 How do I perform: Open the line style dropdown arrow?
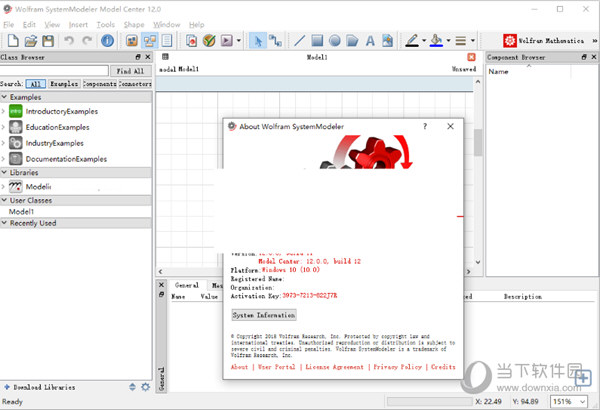[473, 40]
